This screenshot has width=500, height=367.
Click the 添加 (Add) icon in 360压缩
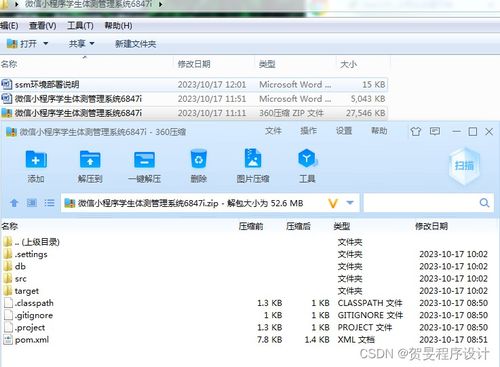click(36, 159)
